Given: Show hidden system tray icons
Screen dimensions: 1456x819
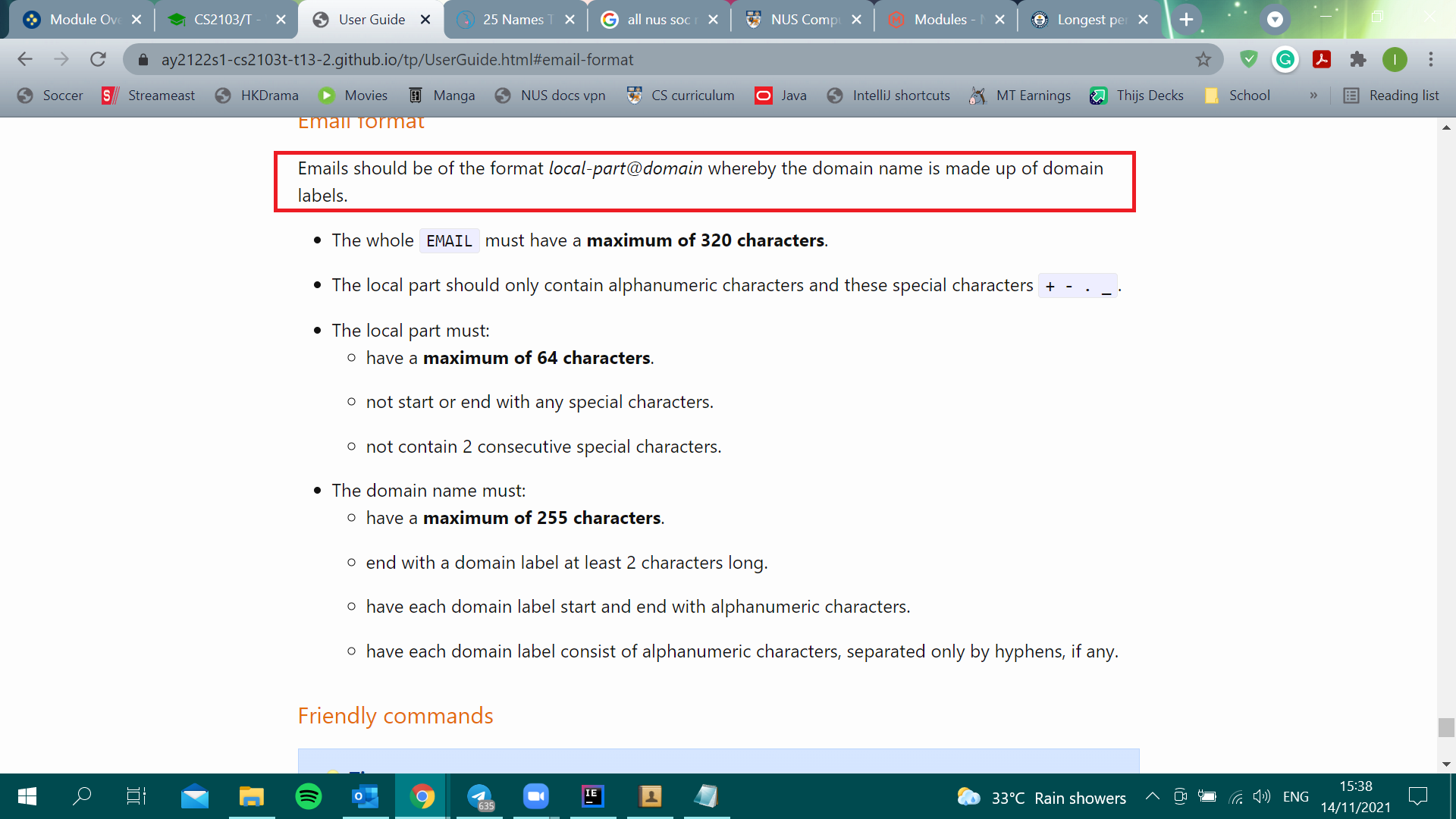Looking at the screenshot, I should [x=1152, y=796].
